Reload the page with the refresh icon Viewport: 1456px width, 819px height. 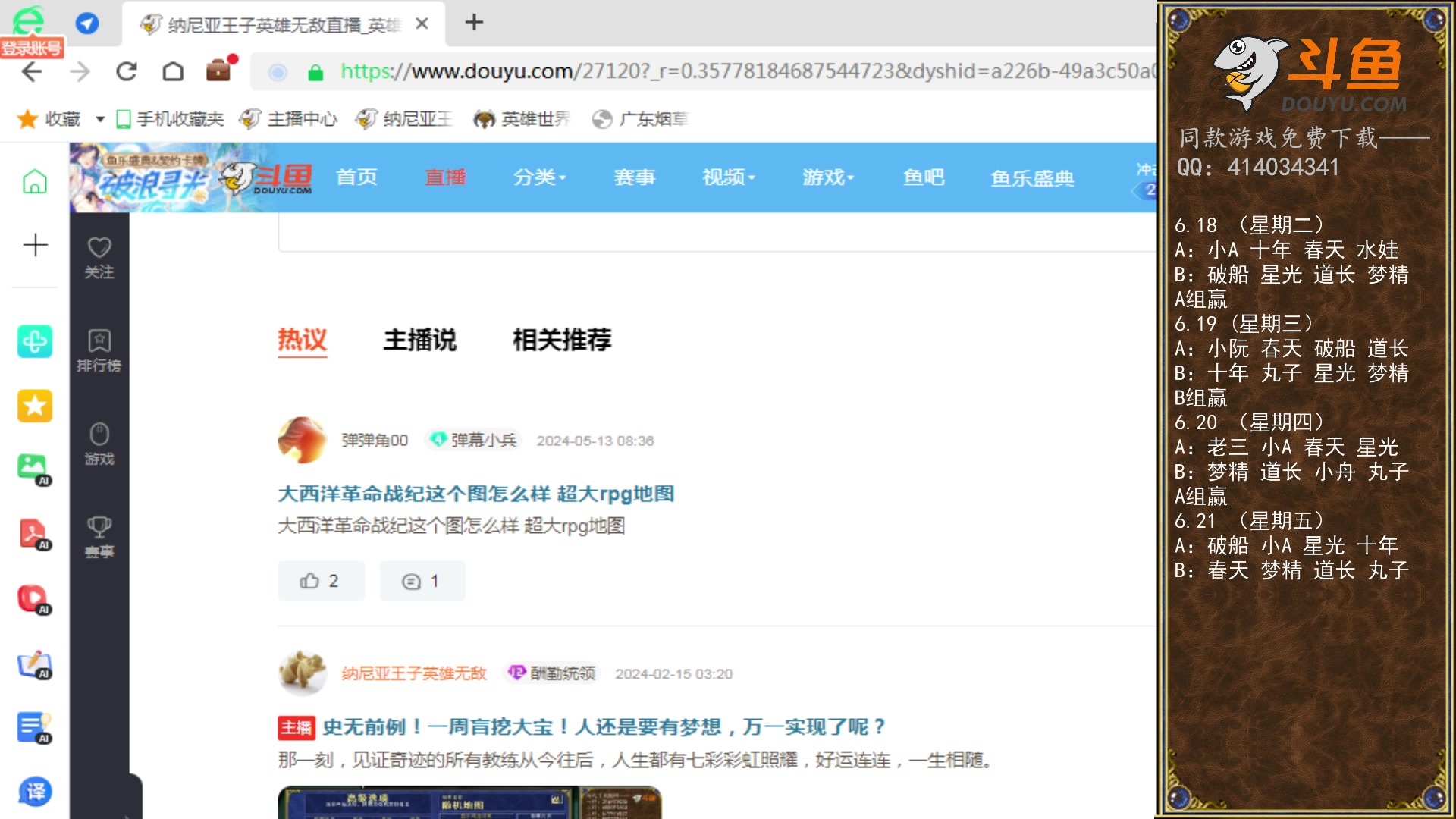[x=126, y=72]
